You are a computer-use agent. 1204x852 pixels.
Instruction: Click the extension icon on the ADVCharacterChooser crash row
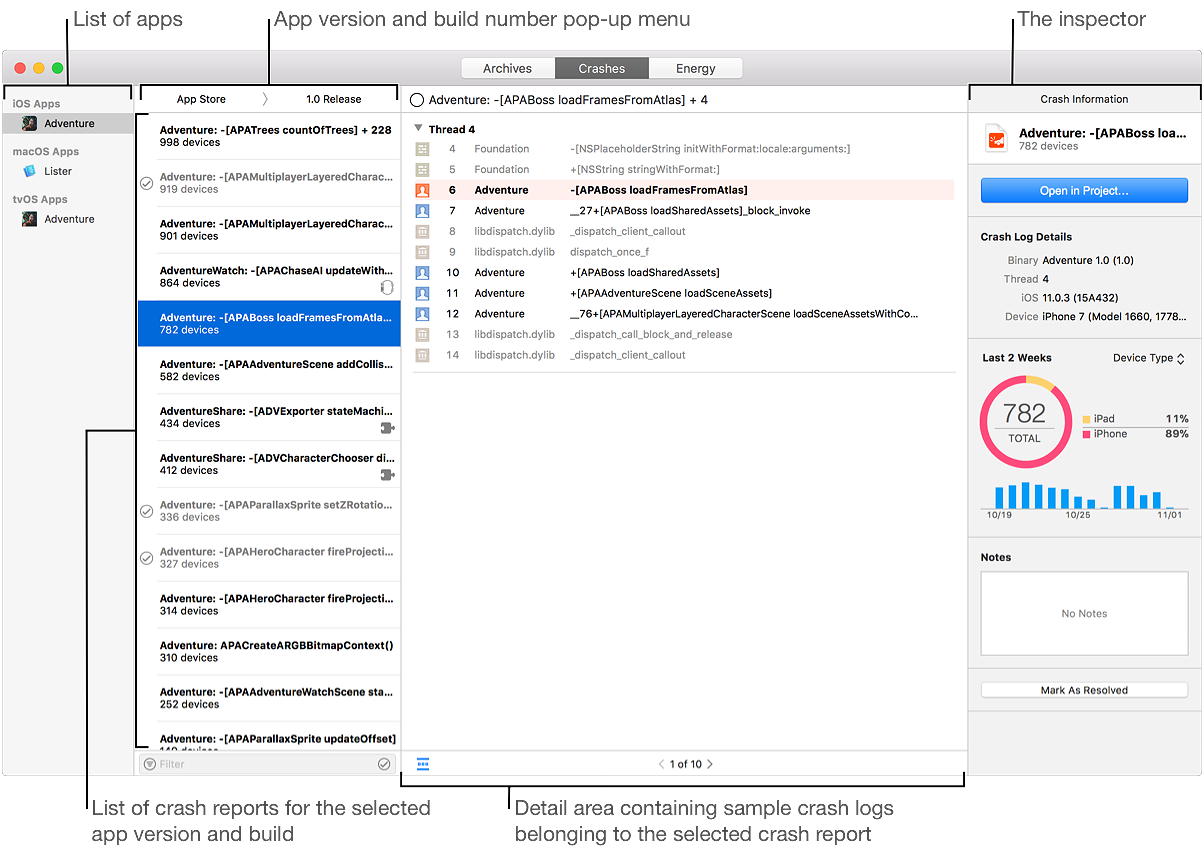click(387, 475)
